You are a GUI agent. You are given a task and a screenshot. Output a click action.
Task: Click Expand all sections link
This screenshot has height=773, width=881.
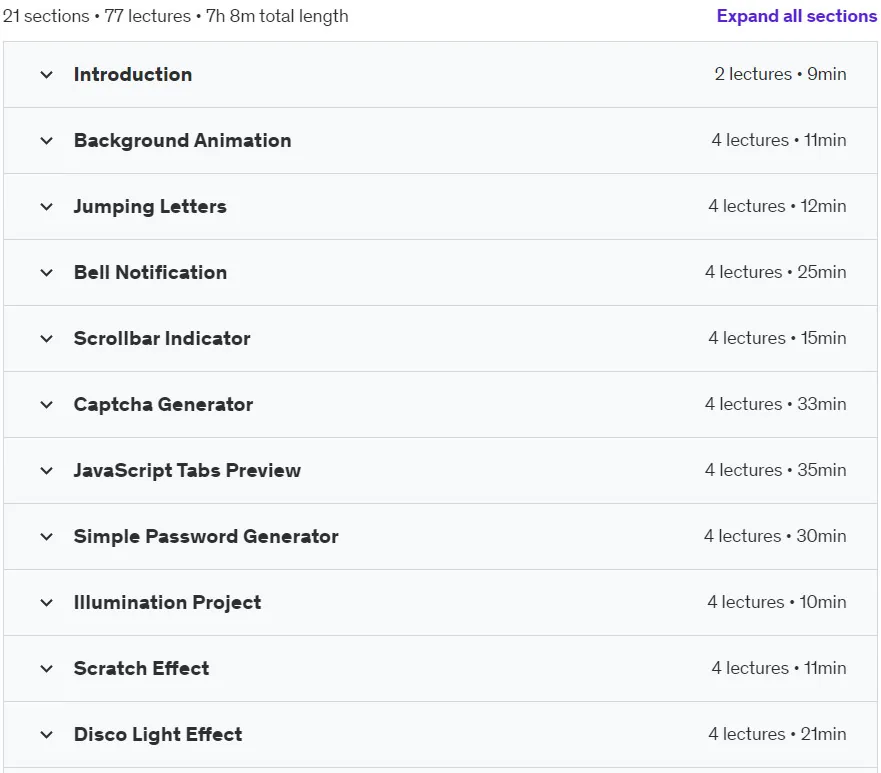tap(796, 16)
